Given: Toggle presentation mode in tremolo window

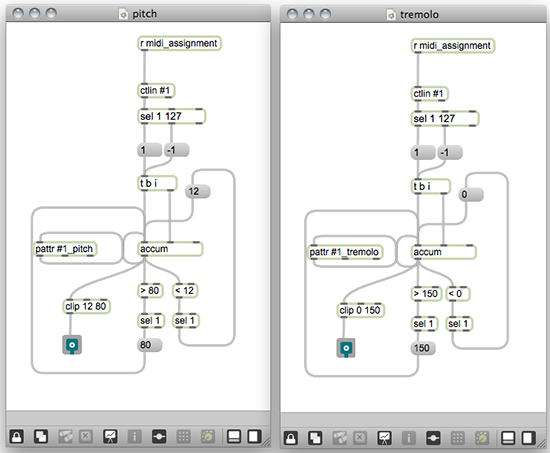Looking at the screenshot, I should [384, 438].
